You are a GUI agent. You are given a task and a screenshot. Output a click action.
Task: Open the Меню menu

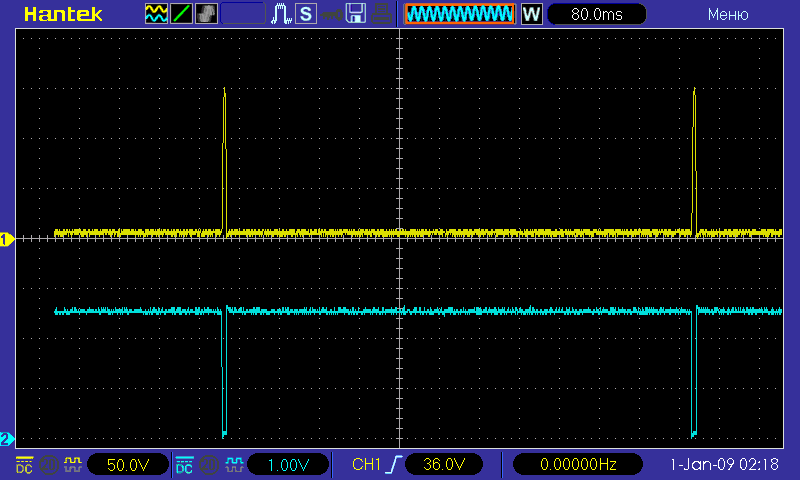(728, 14)
